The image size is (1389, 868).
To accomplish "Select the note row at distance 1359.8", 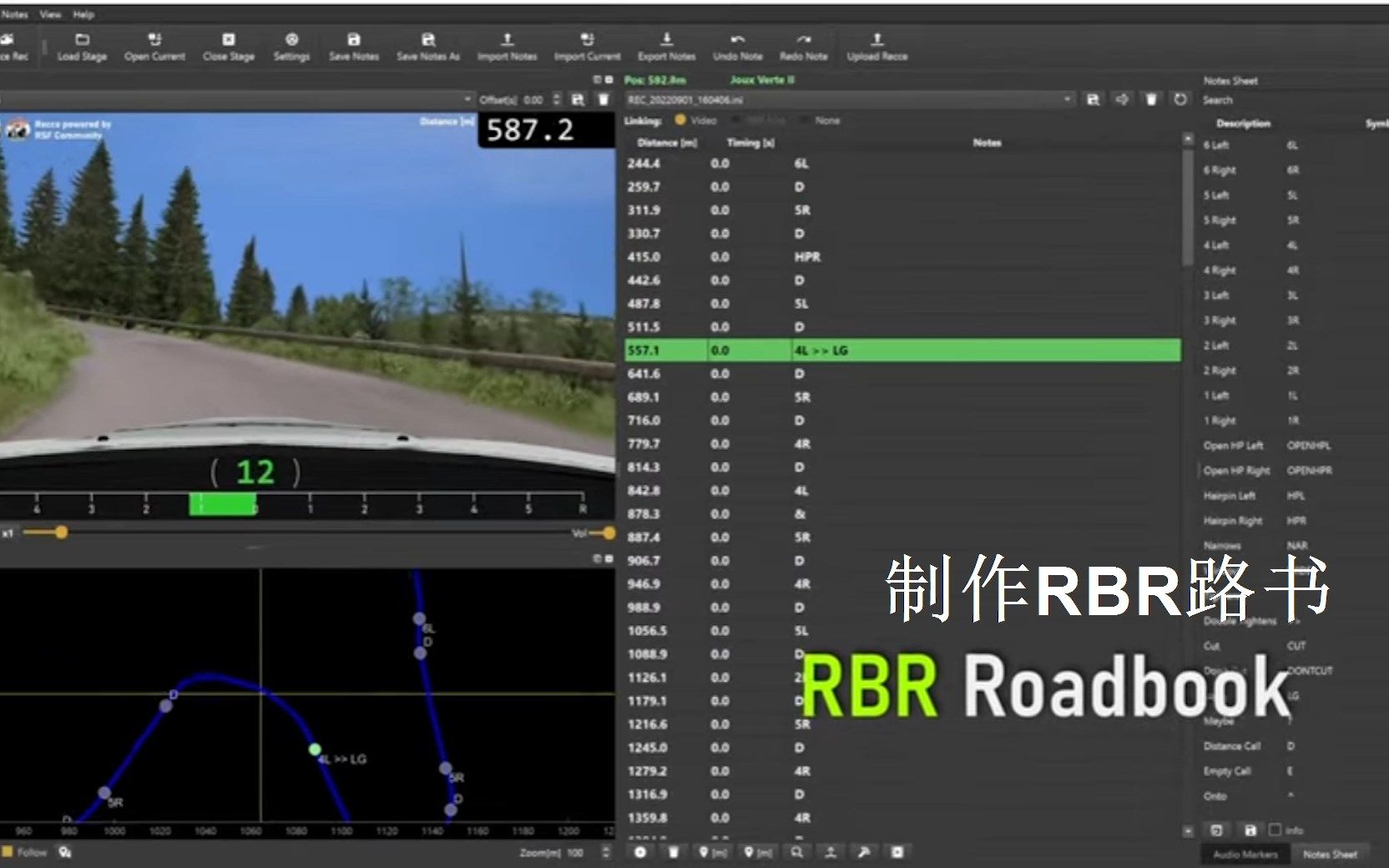I will [902, 818].
